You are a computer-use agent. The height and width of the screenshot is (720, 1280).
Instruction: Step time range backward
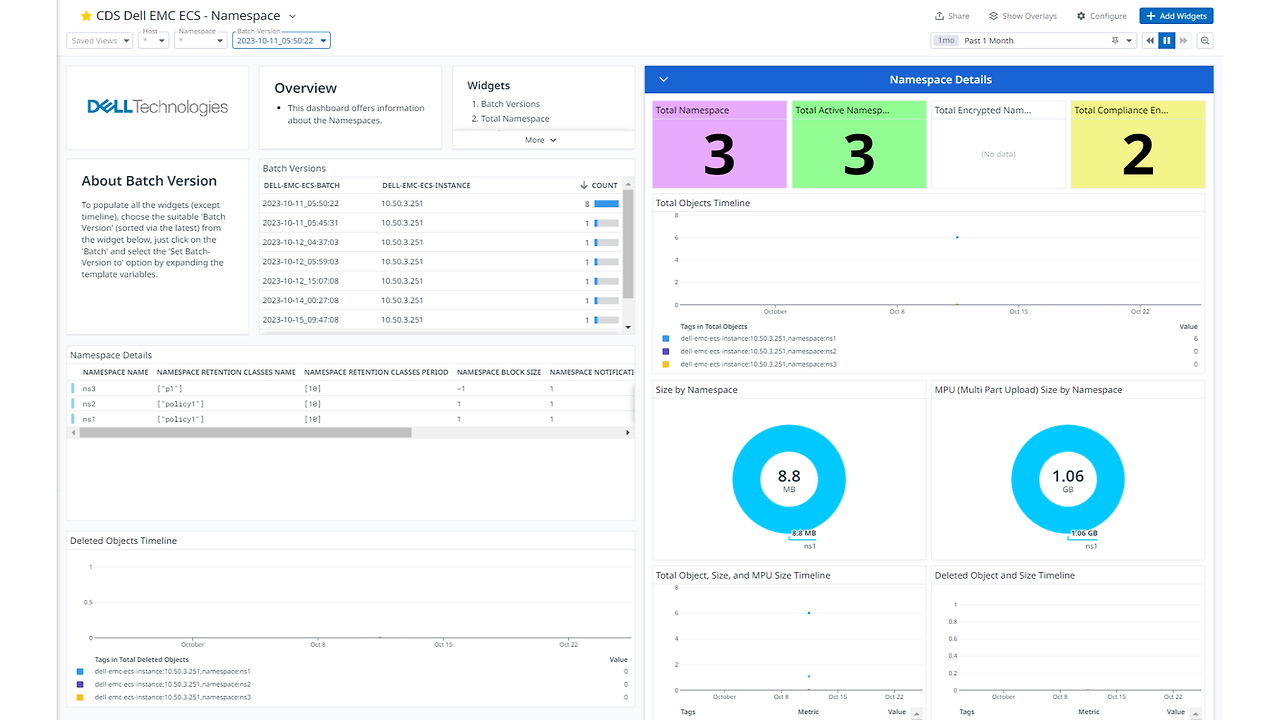click(1150, 41)
